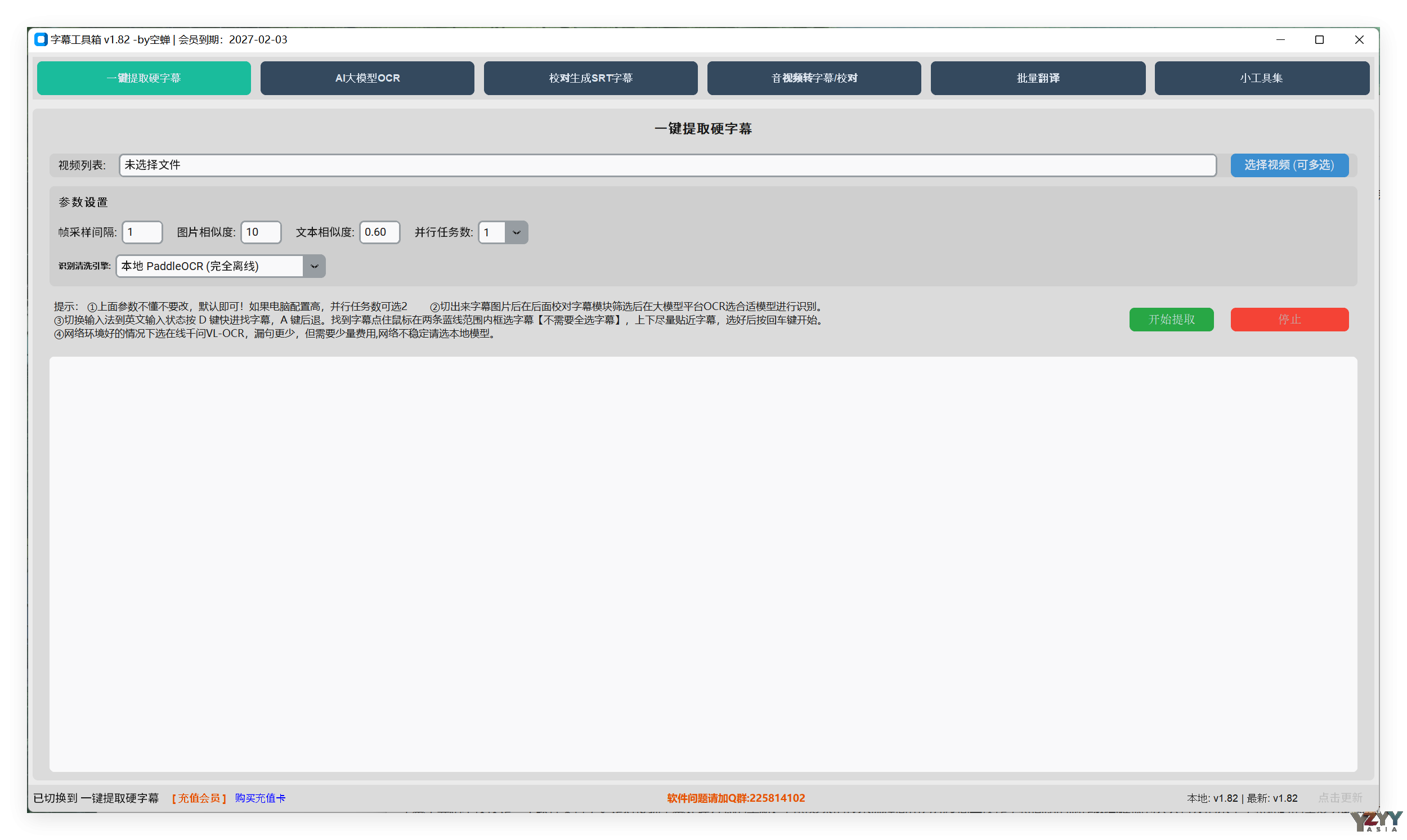Click the 充值会员 link in status bar
The image size is (1407, 840).
click(x=199, y=798)
